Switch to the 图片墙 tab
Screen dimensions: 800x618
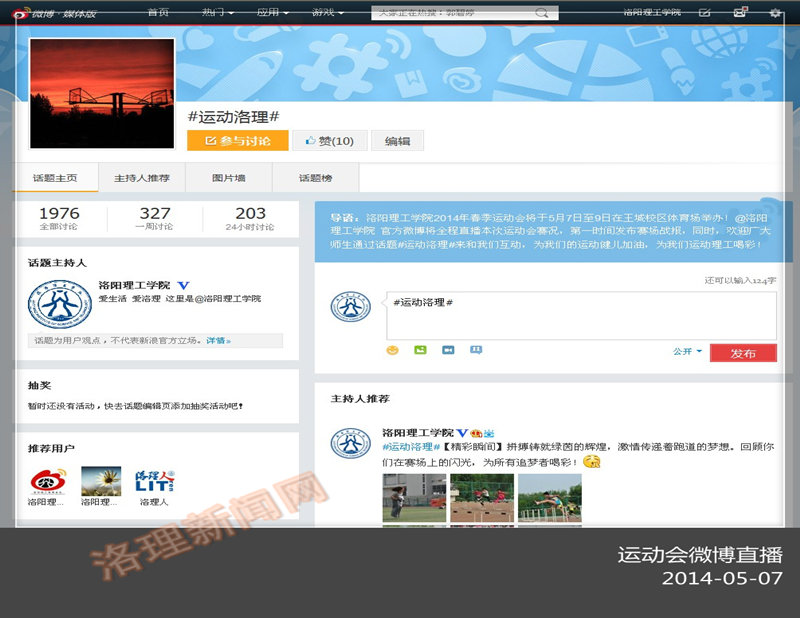[228, 178]
